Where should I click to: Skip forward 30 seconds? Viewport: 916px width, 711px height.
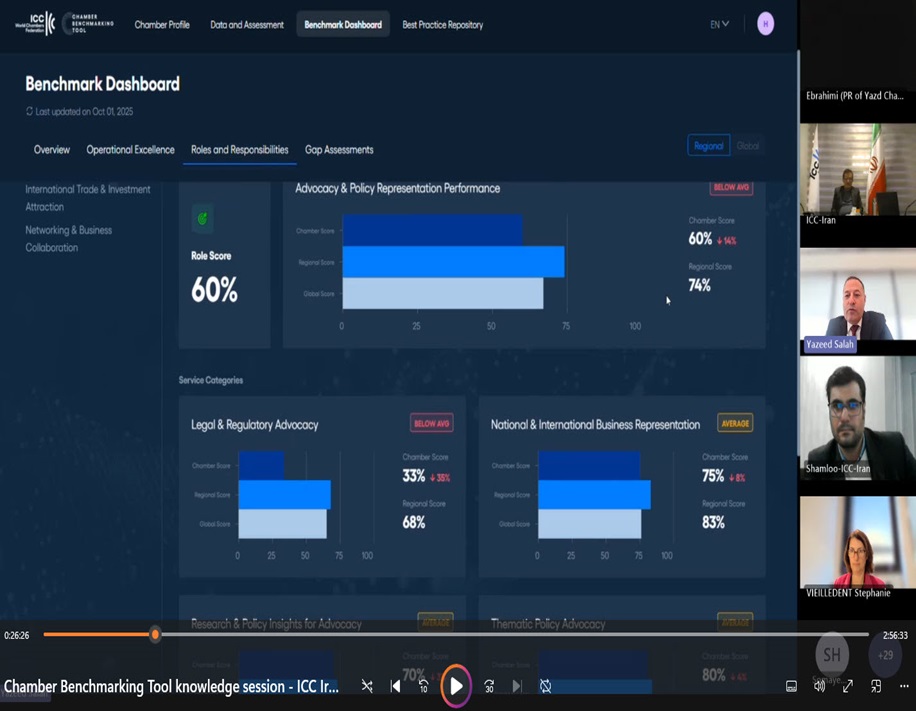489,686
